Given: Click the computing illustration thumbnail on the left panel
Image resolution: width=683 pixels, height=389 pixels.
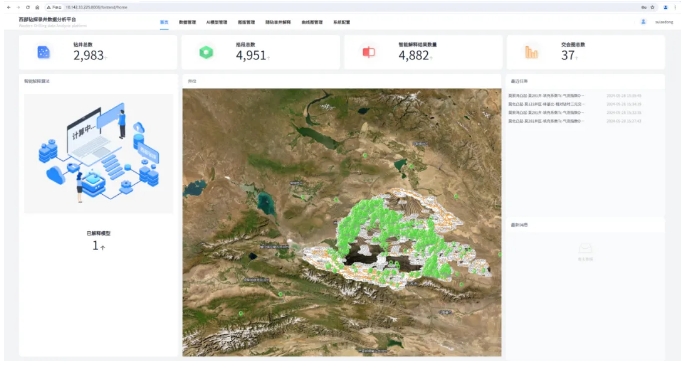Looking at the screenshot, I should coord(99,153).
